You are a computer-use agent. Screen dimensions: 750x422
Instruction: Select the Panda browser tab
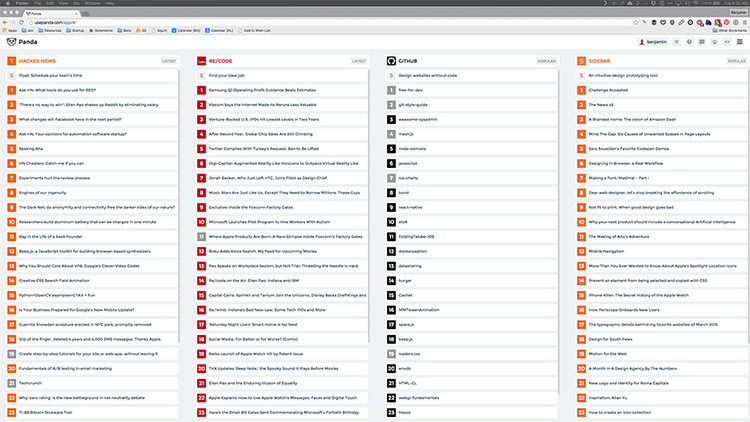51,13
